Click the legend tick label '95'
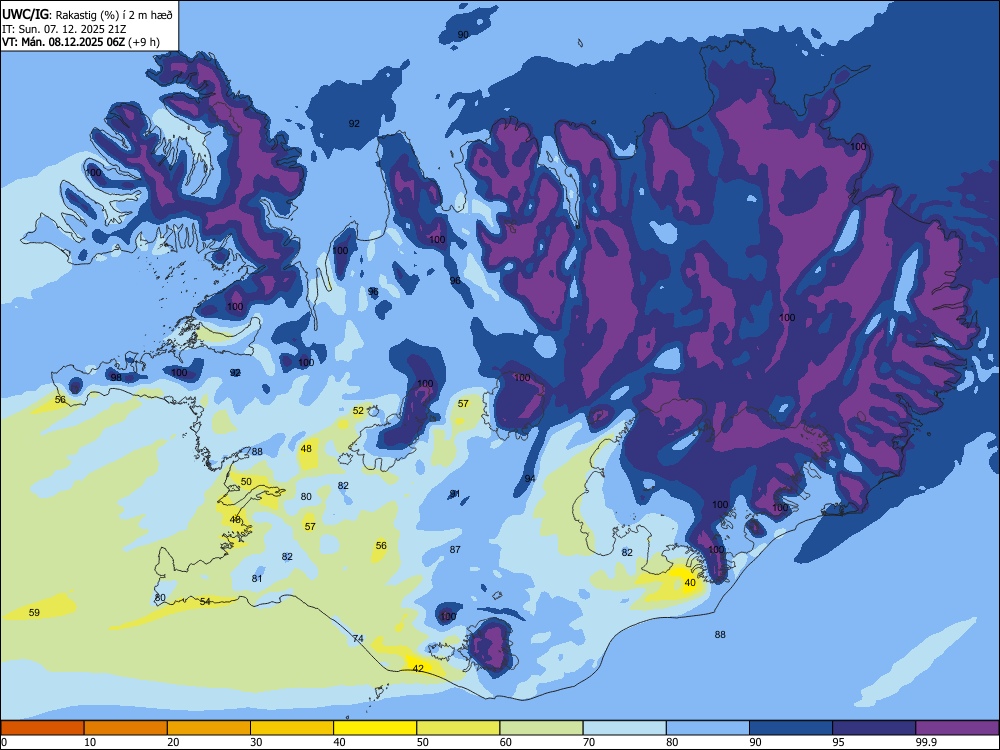This screenshot has width=1000, height=750. pos(839,742)
